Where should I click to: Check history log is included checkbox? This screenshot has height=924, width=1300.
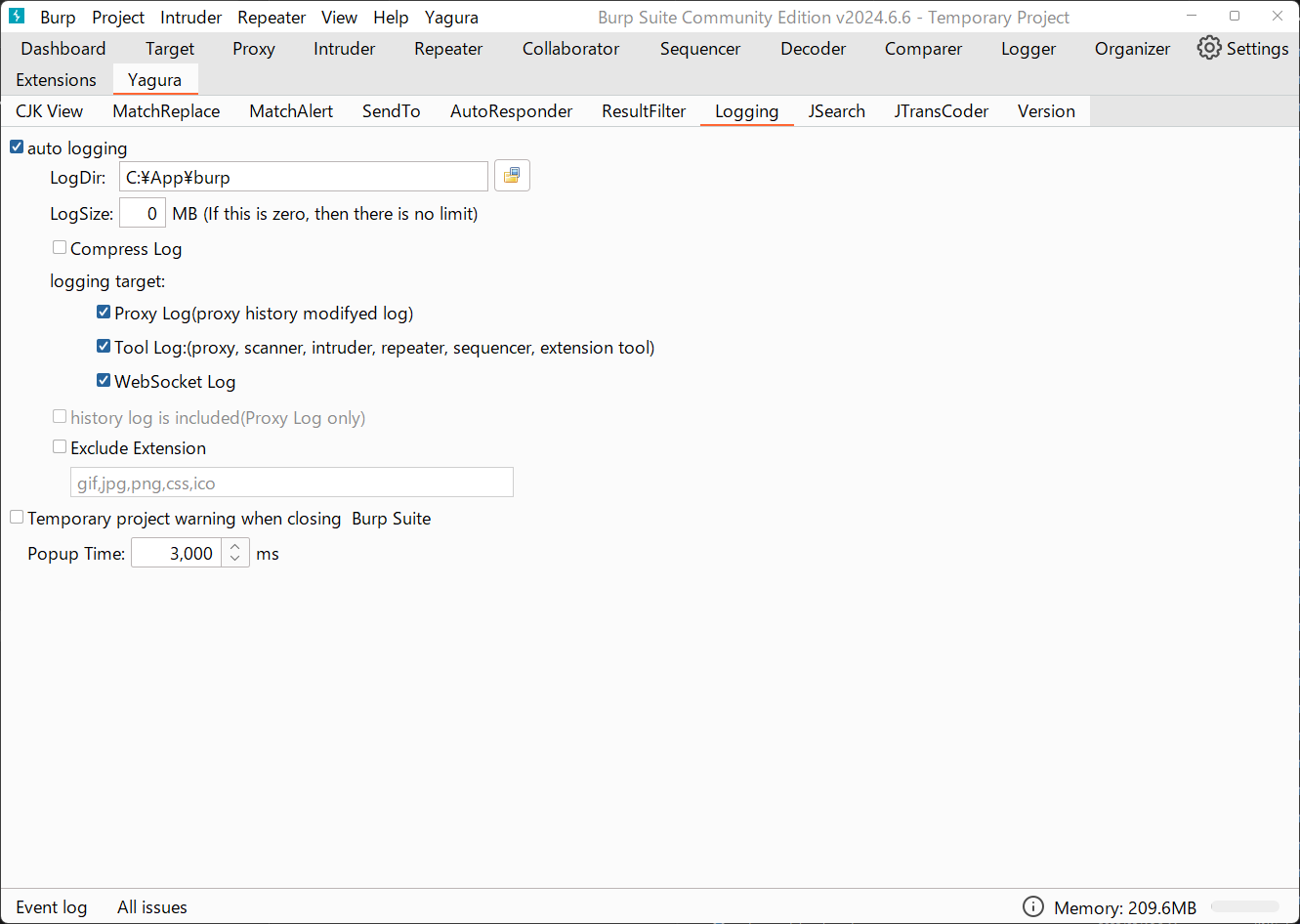[x=60, y=416]
